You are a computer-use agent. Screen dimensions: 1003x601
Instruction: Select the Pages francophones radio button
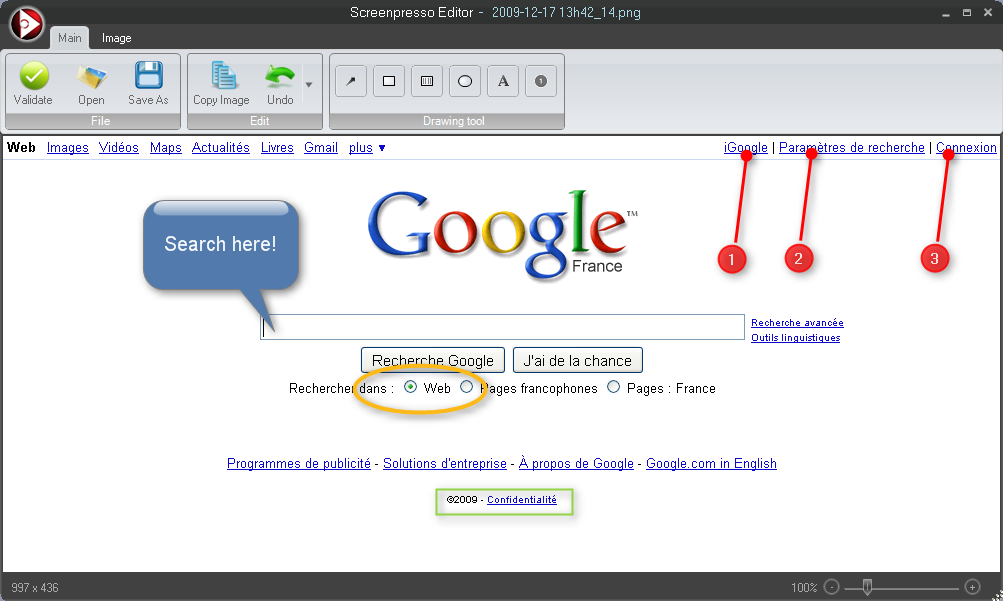coord(466,387)
